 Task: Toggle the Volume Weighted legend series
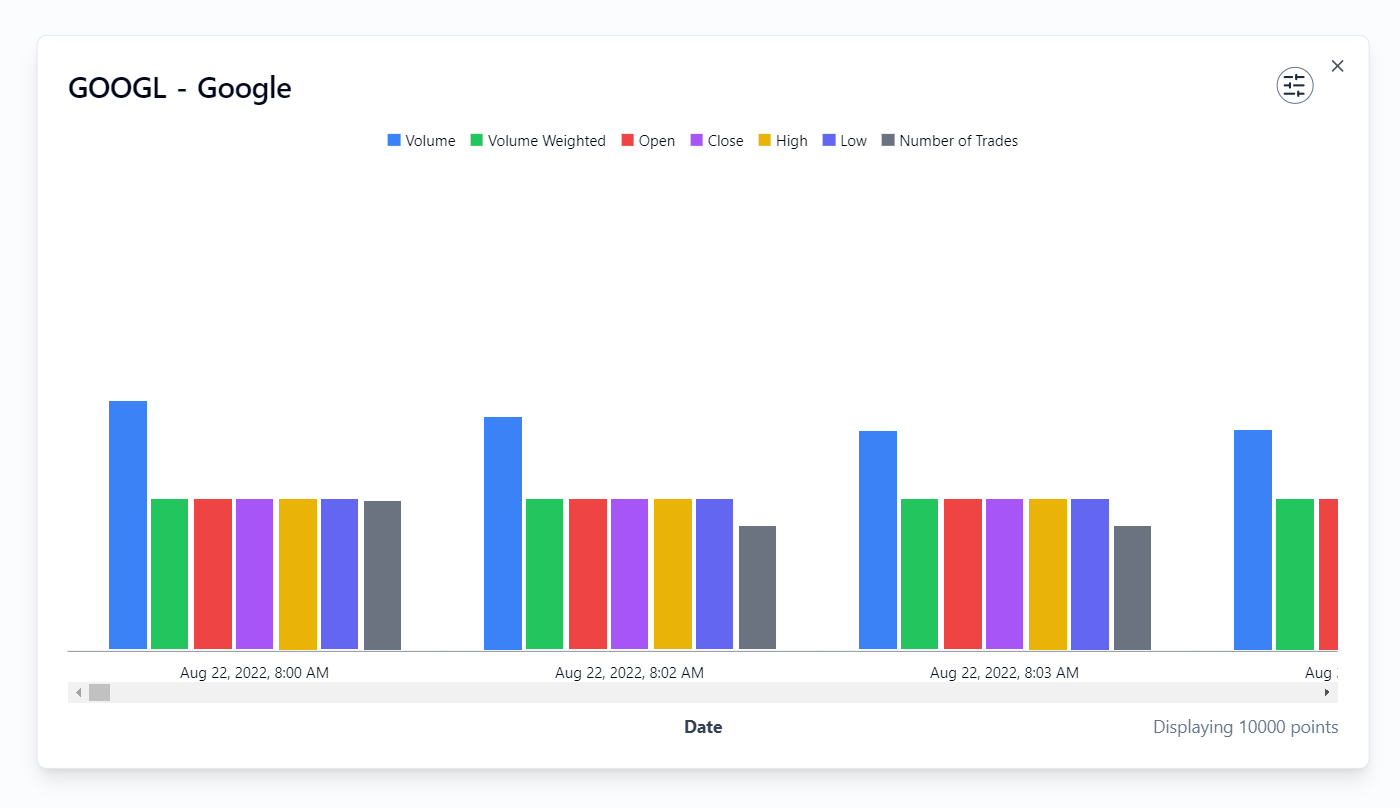(538, 141)
